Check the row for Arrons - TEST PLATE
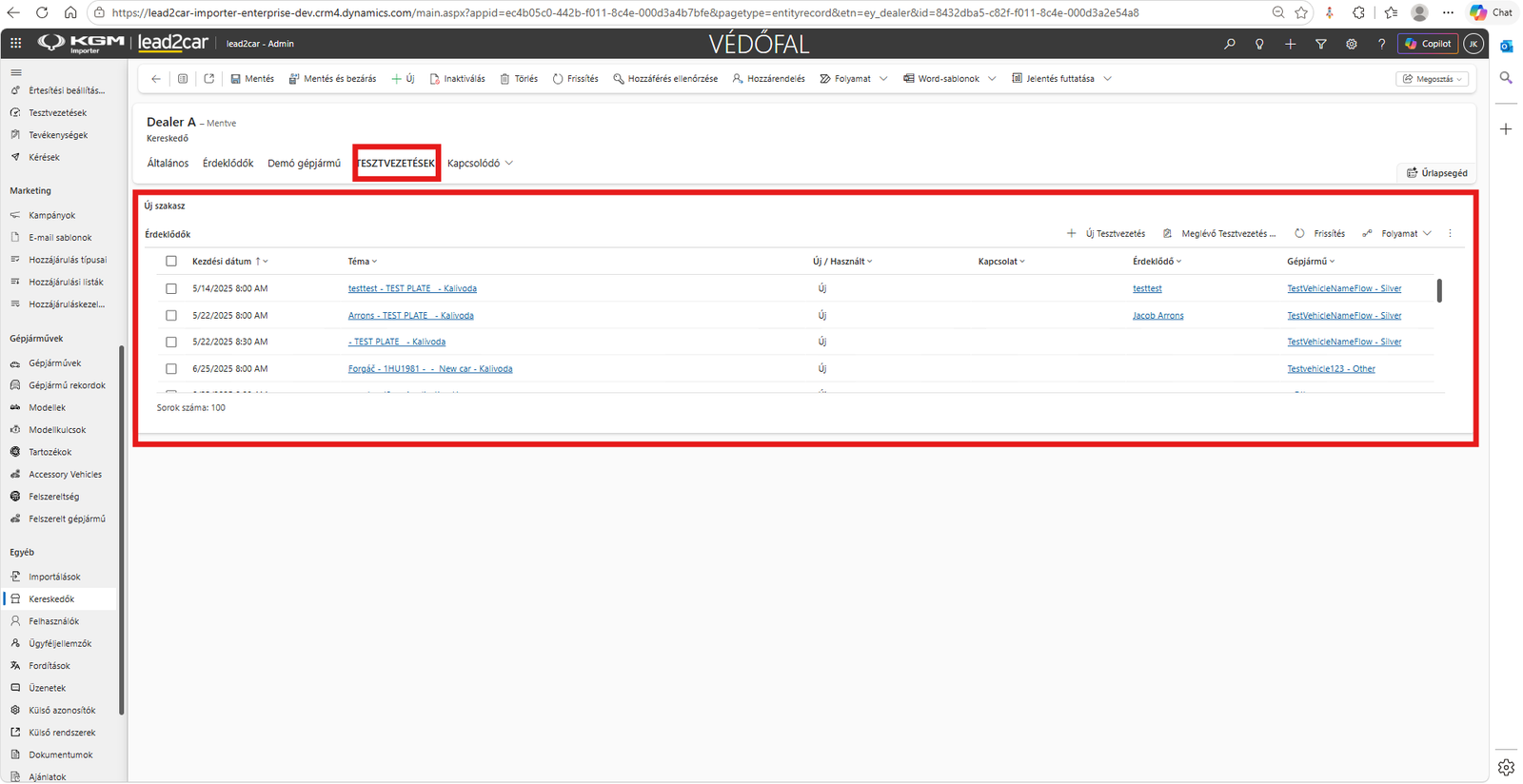This screenshot has height=784, width=1523. (171, 315)
